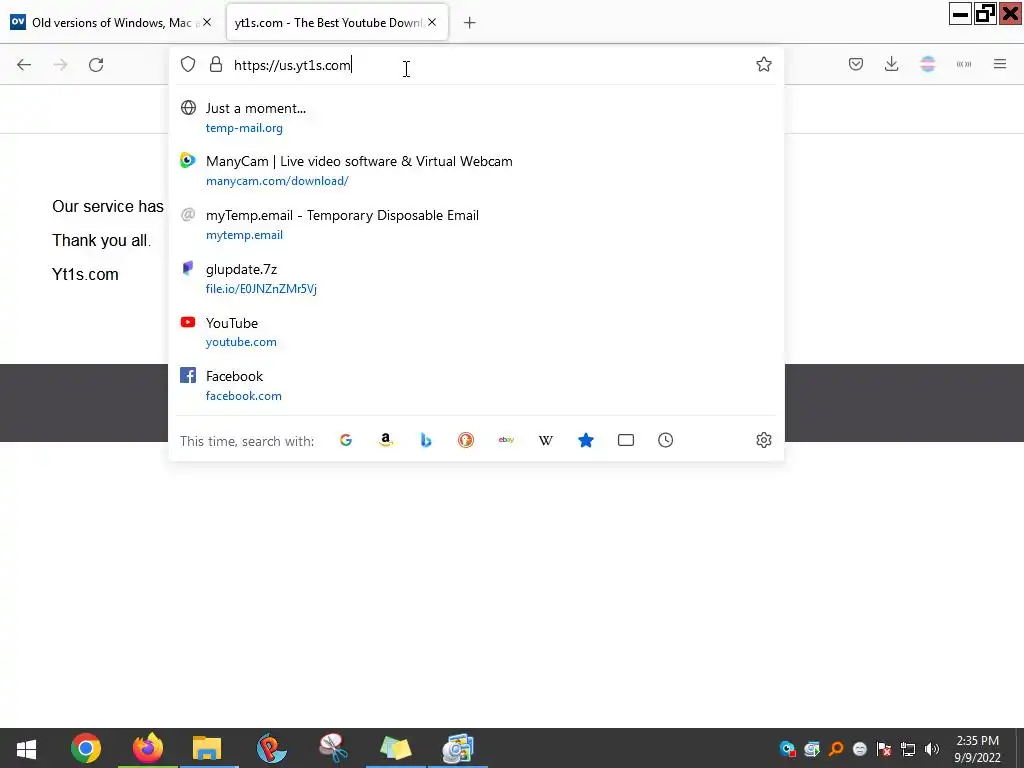Viewport: 1024px width, 768px height.
Task: Open search settings gear in dropdown
Action: coord(763,440)
